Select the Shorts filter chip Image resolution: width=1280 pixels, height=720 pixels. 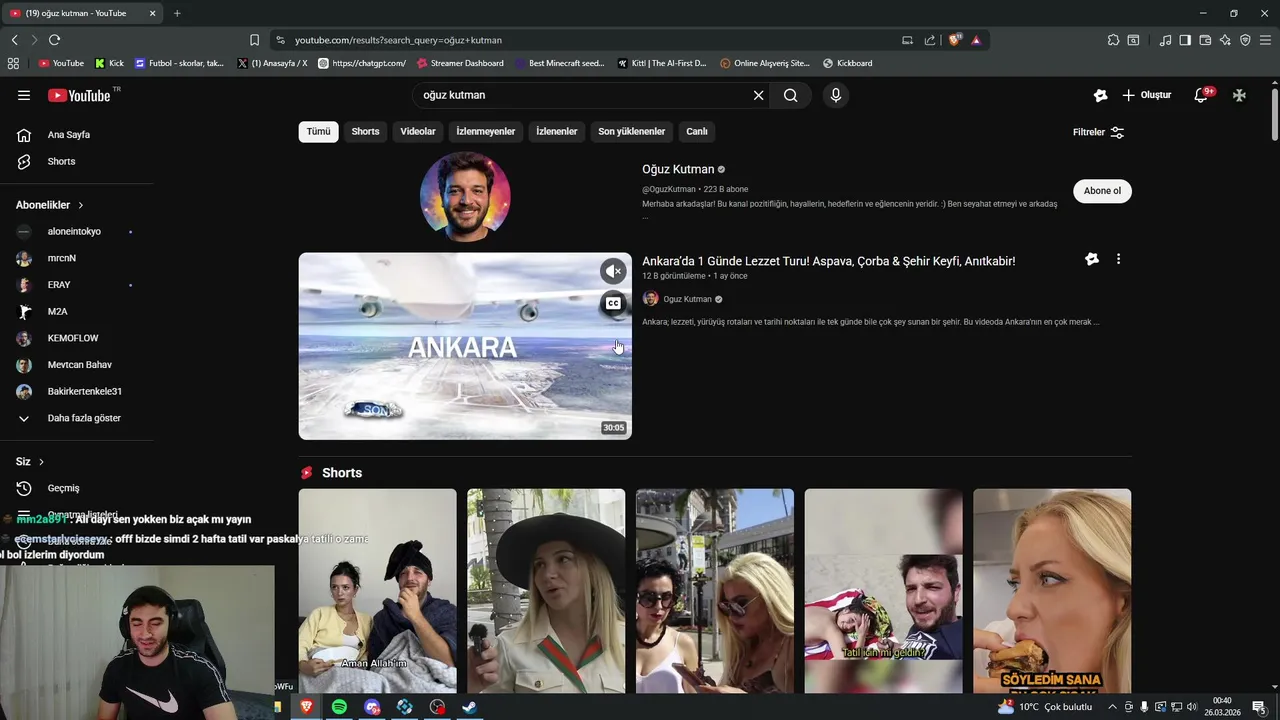[x=365, y=131]
